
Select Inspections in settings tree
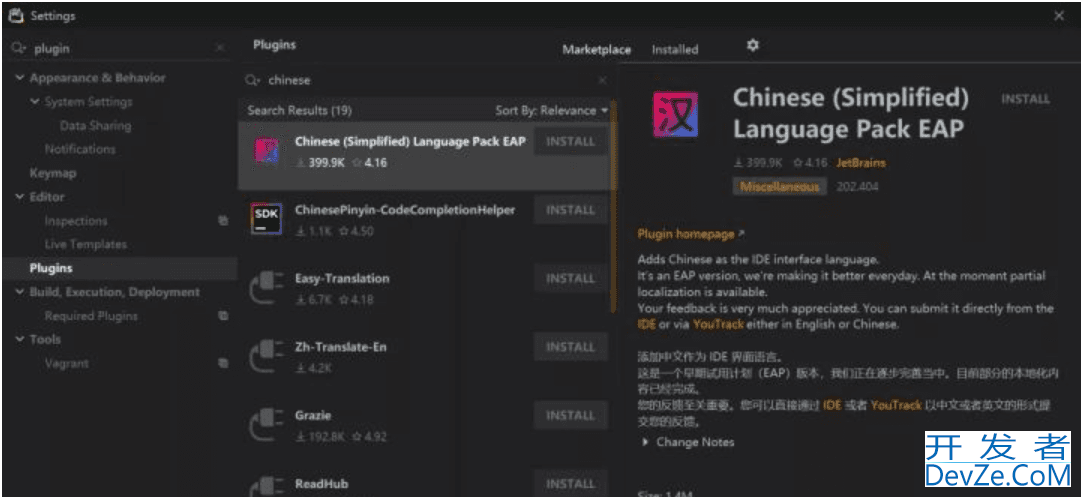76,221
